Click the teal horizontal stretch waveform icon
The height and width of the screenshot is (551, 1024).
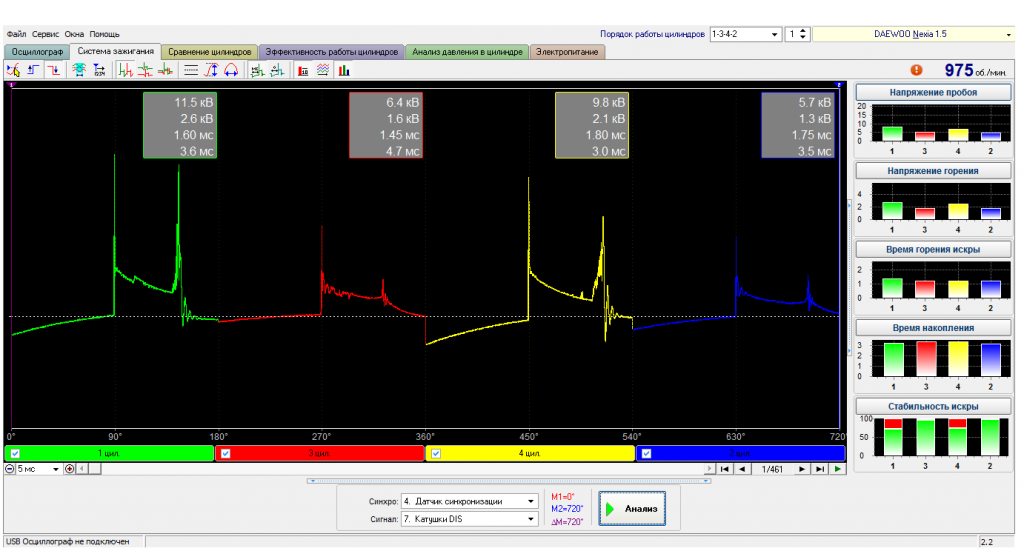click(278, 70)
